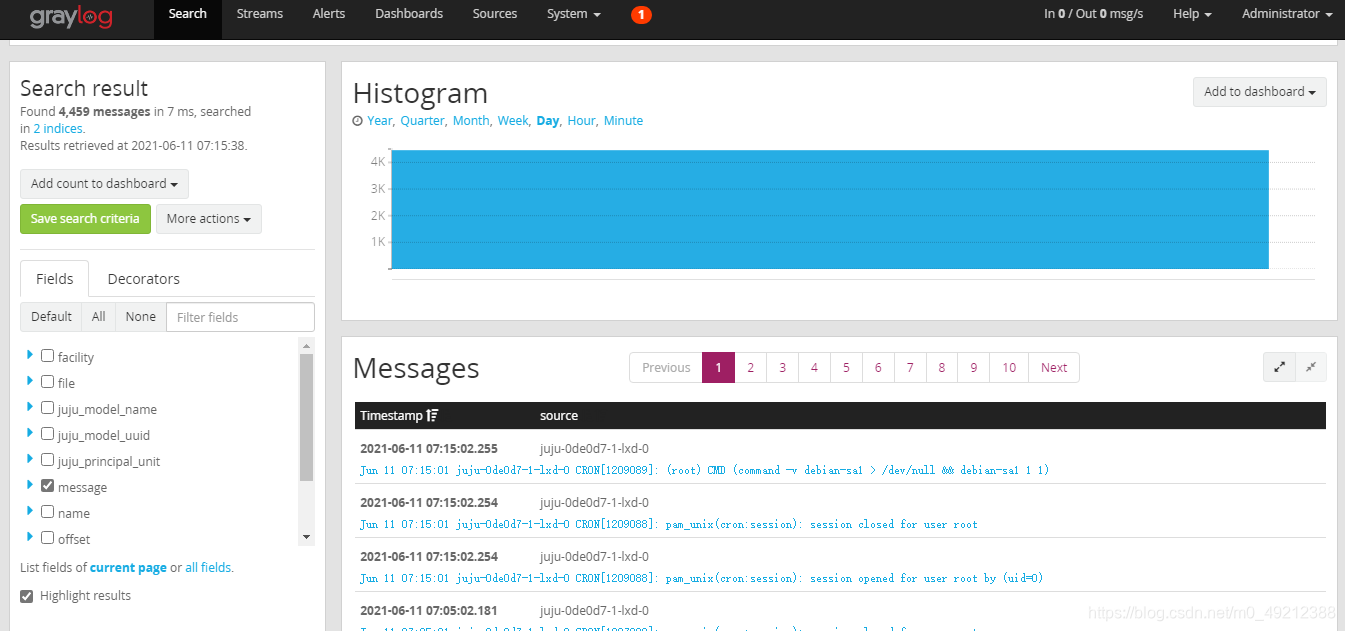Image resolution: width=1345 pixels, height=631 pixels.
Task: Open the notification badge showing 1
Action: point(641,14)
